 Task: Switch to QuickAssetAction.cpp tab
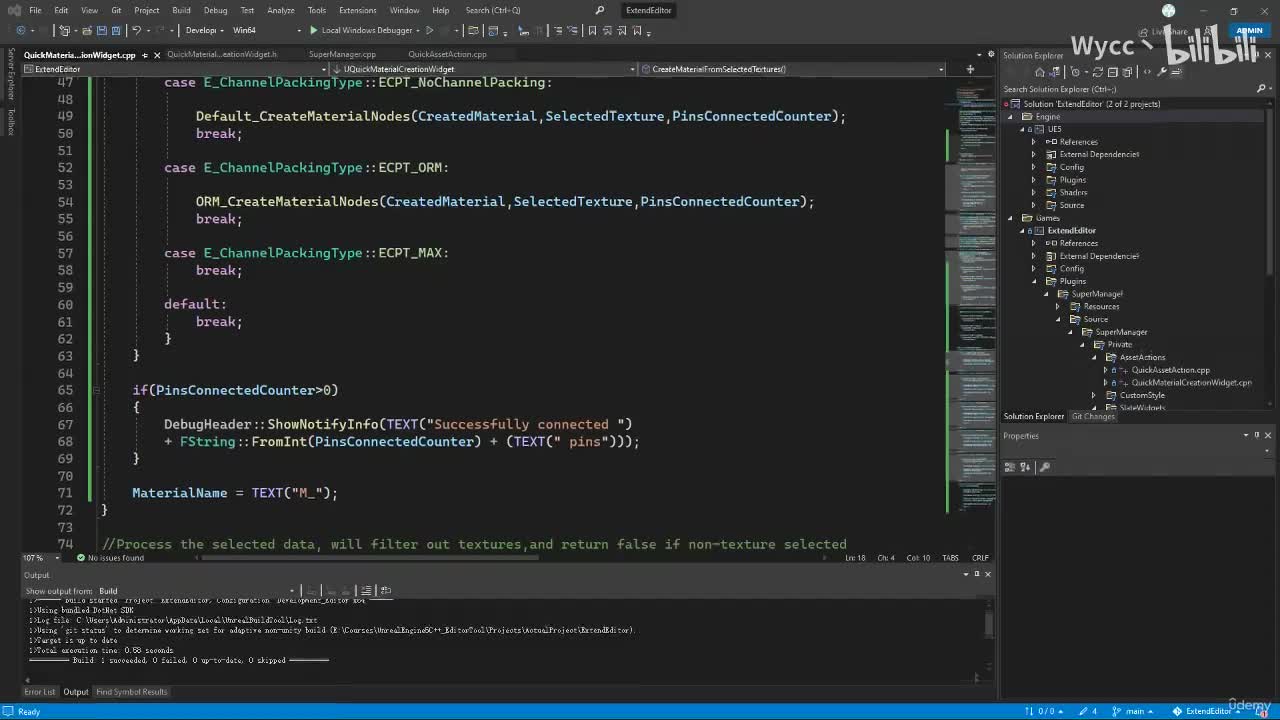(x=447, y=54)
